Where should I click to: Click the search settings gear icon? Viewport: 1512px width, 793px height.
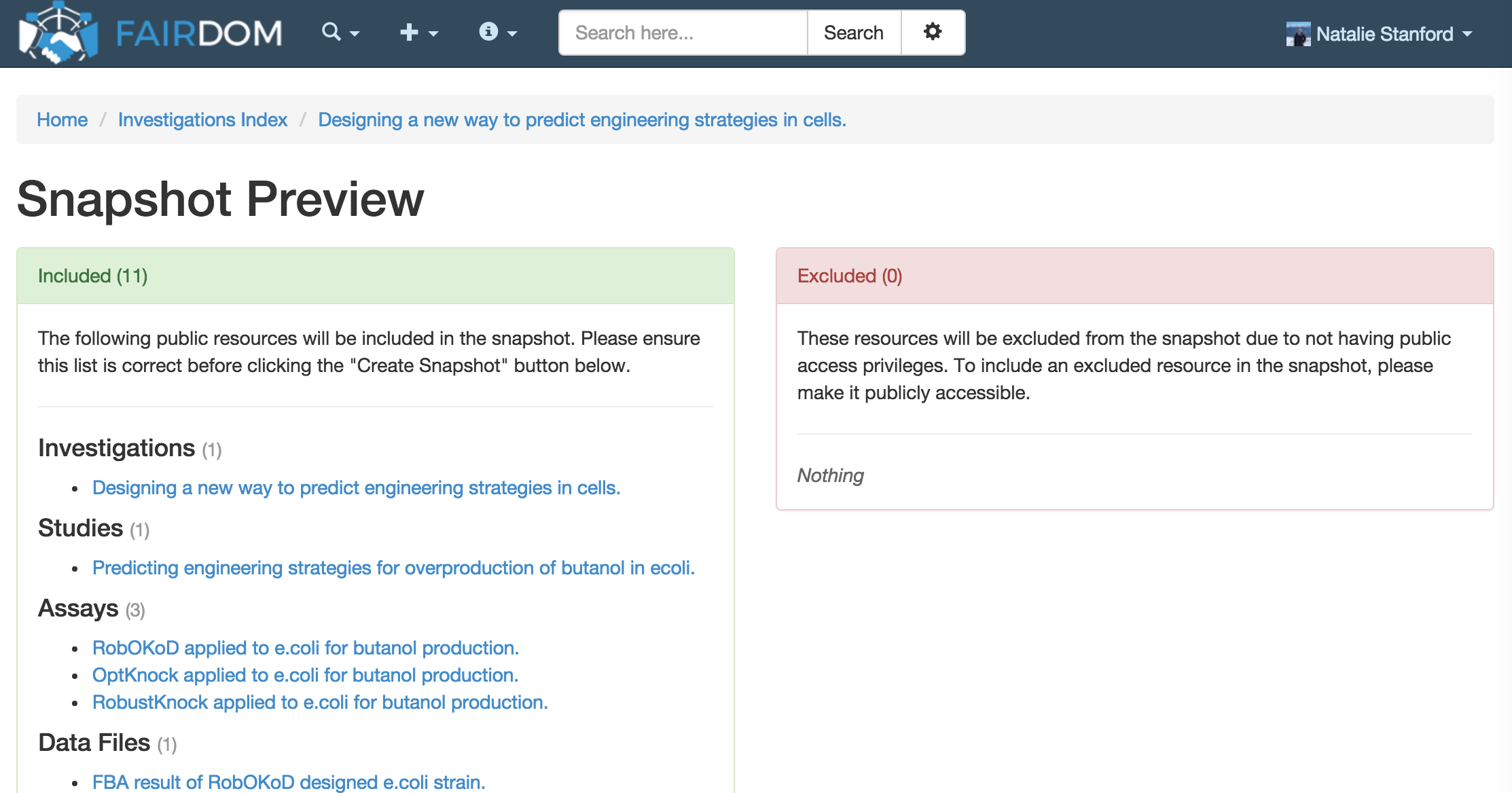[x=931, y=32]
